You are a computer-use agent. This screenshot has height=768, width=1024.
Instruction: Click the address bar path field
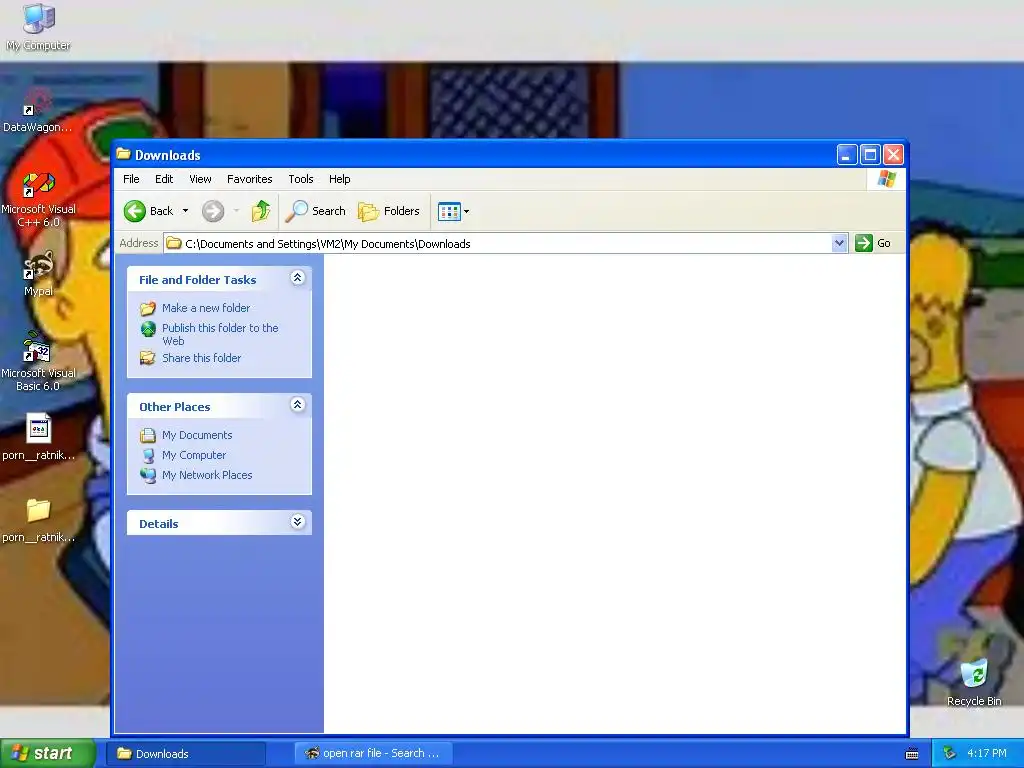click(498, 244)
